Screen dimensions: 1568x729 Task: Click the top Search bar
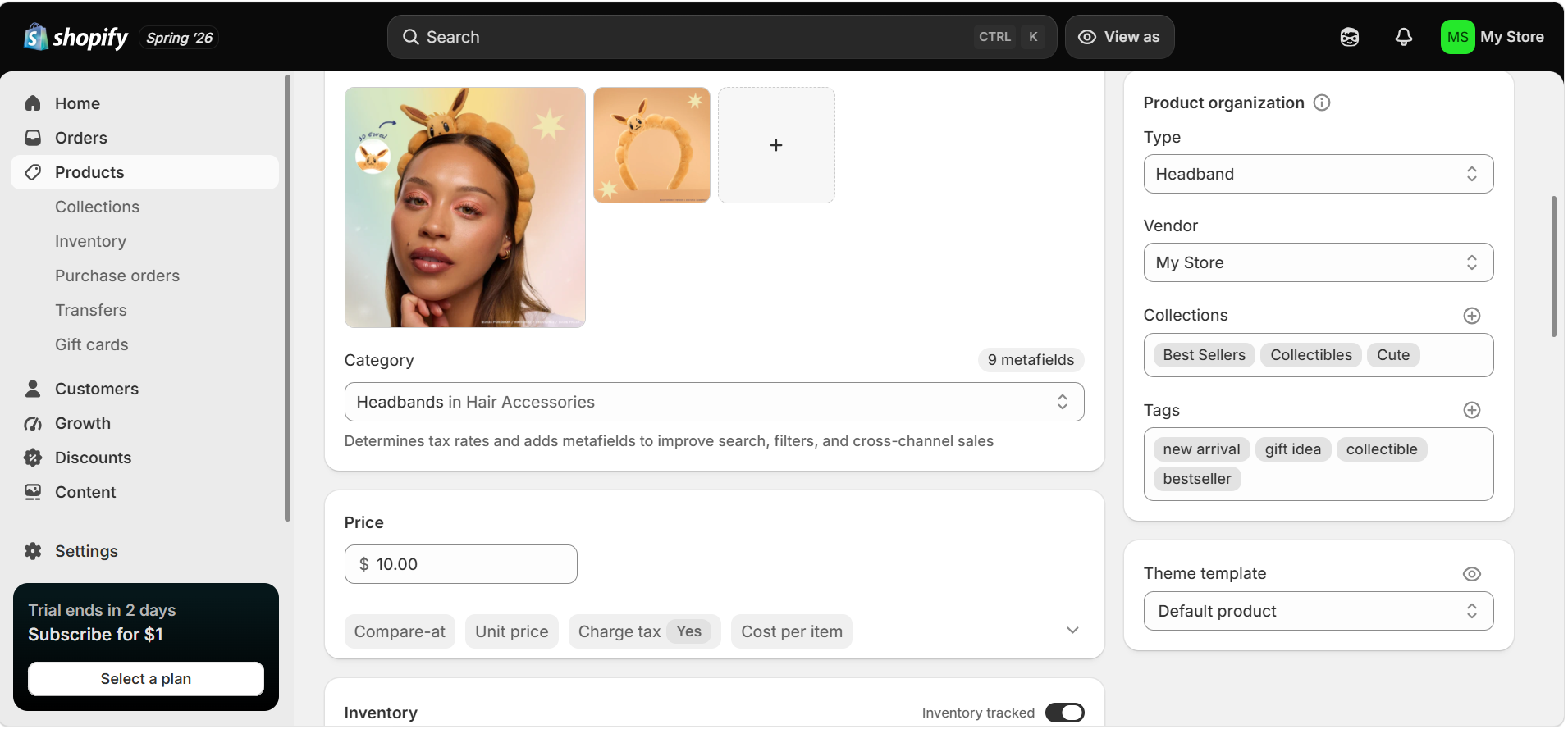coord(722,37)
